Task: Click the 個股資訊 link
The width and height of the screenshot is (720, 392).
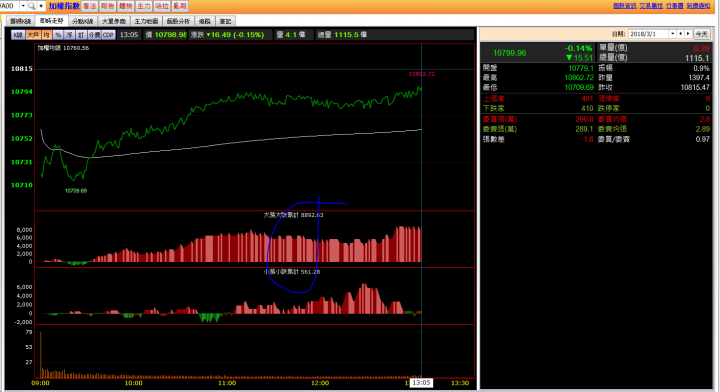Action: click(x=625, y=6)
